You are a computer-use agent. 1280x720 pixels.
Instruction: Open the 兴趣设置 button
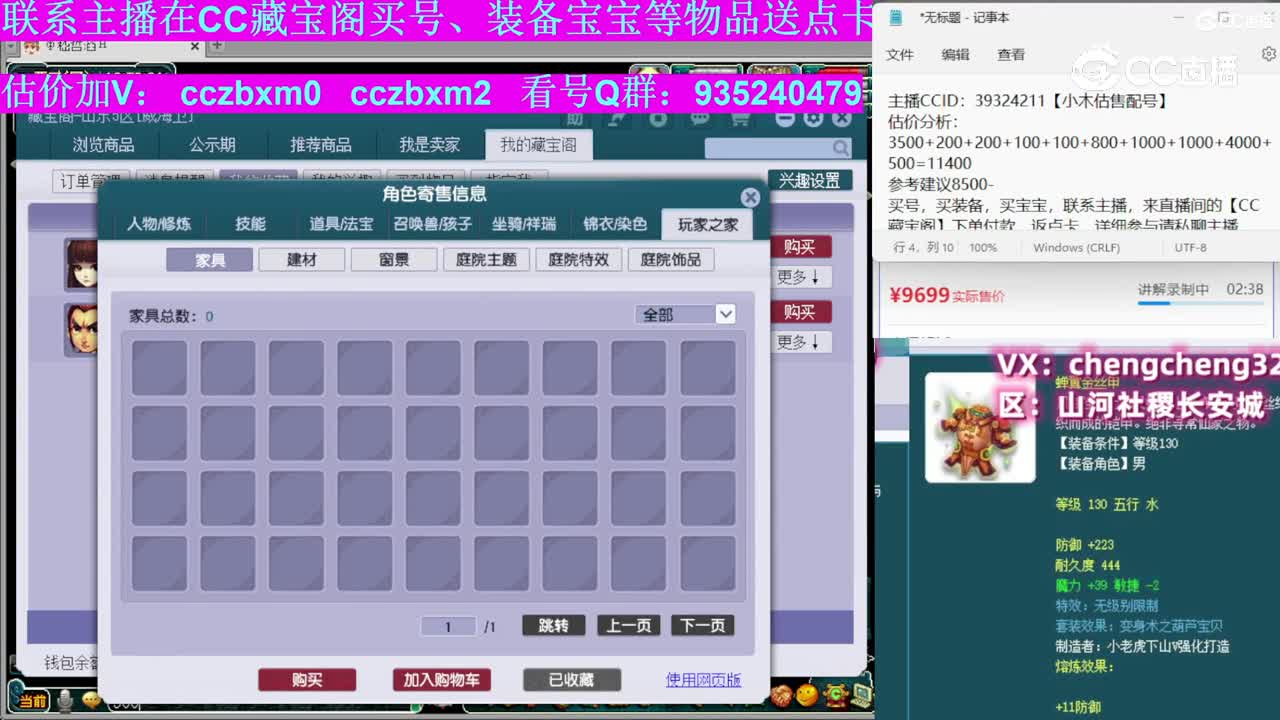[810, 180]
